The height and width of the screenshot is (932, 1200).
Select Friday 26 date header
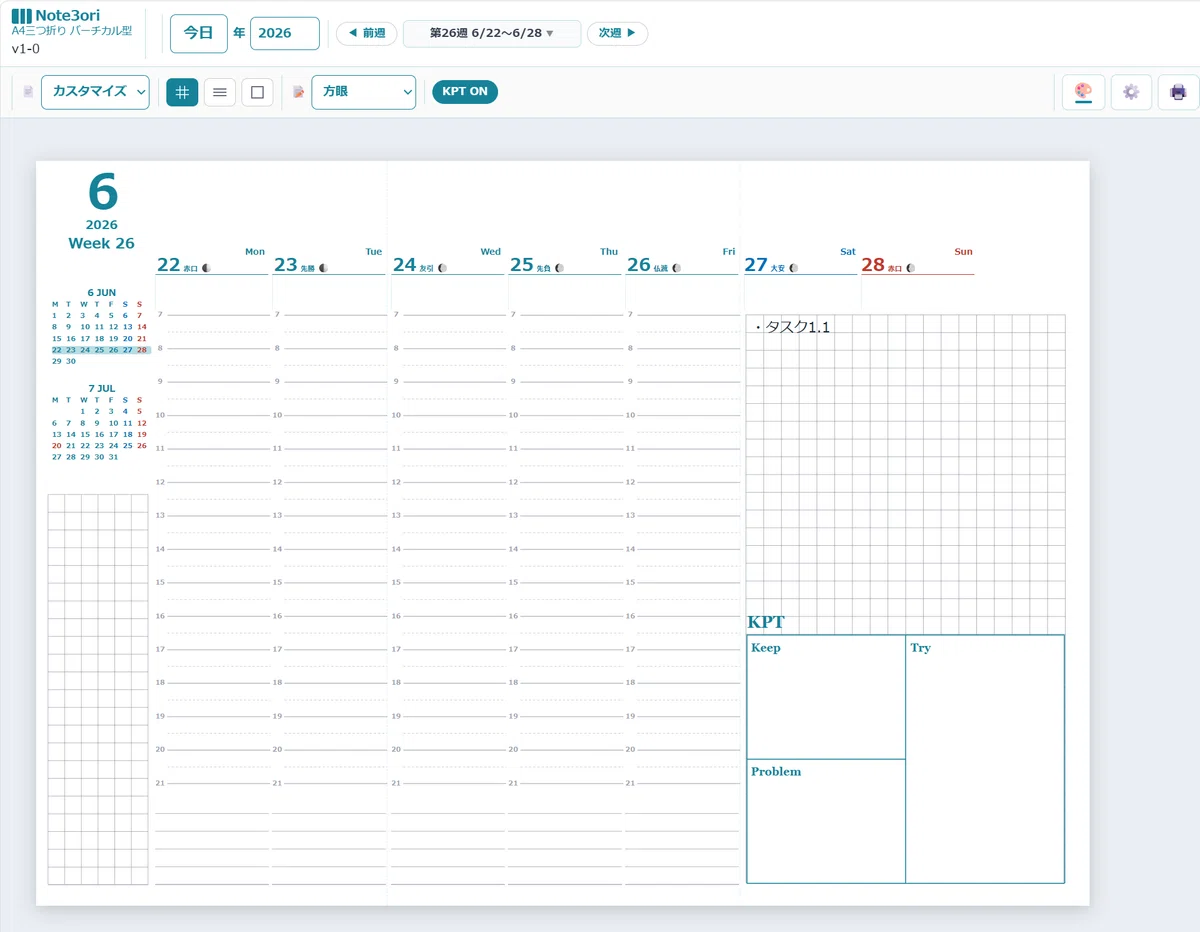pos(681,260)
